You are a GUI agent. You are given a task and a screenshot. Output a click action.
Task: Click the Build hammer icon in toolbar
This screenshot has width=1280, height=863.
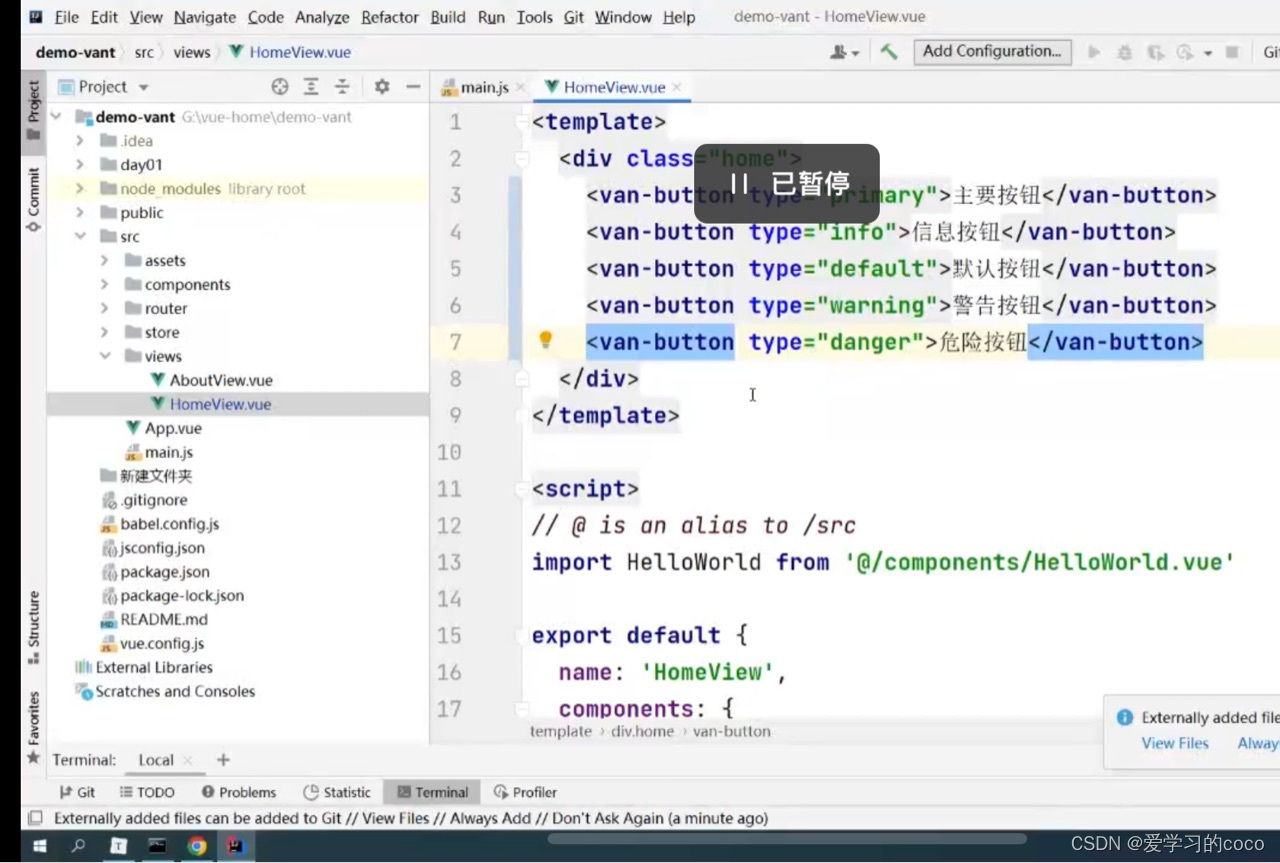(888, 52)
